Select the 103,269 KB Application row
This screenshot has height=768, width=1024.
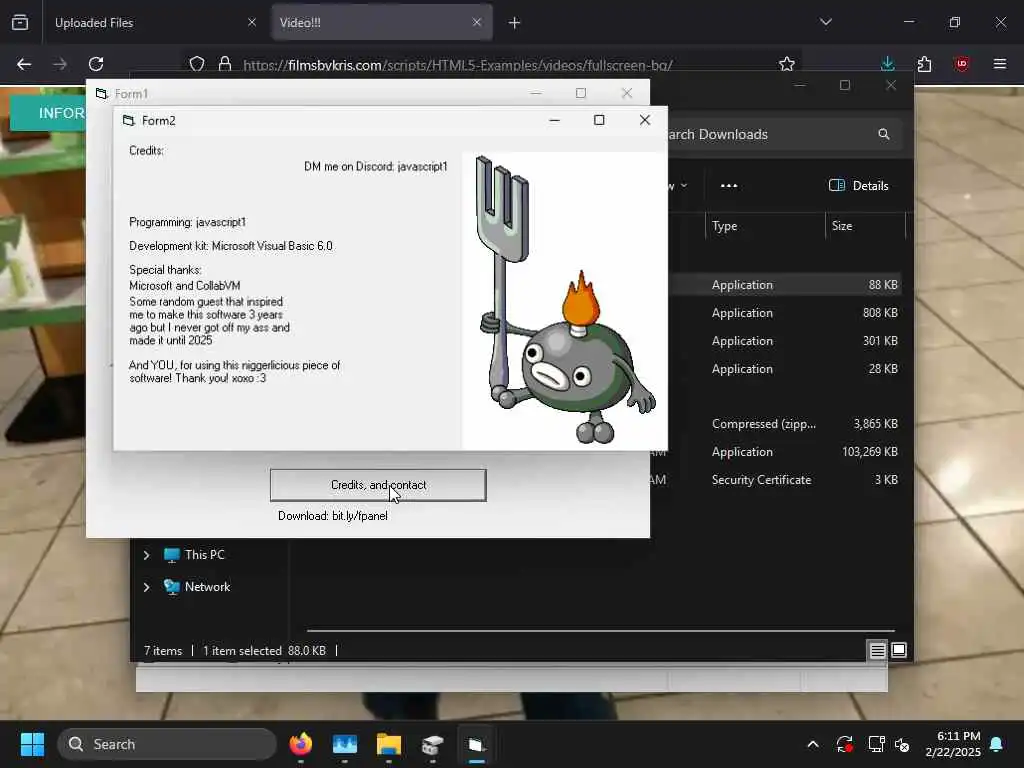785,452
